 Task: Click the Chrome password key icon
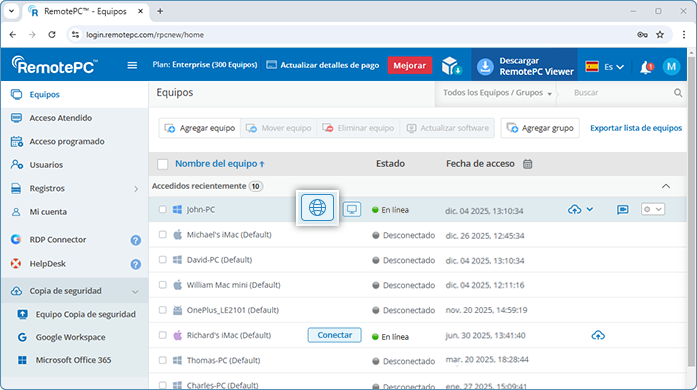coord(642,35)
